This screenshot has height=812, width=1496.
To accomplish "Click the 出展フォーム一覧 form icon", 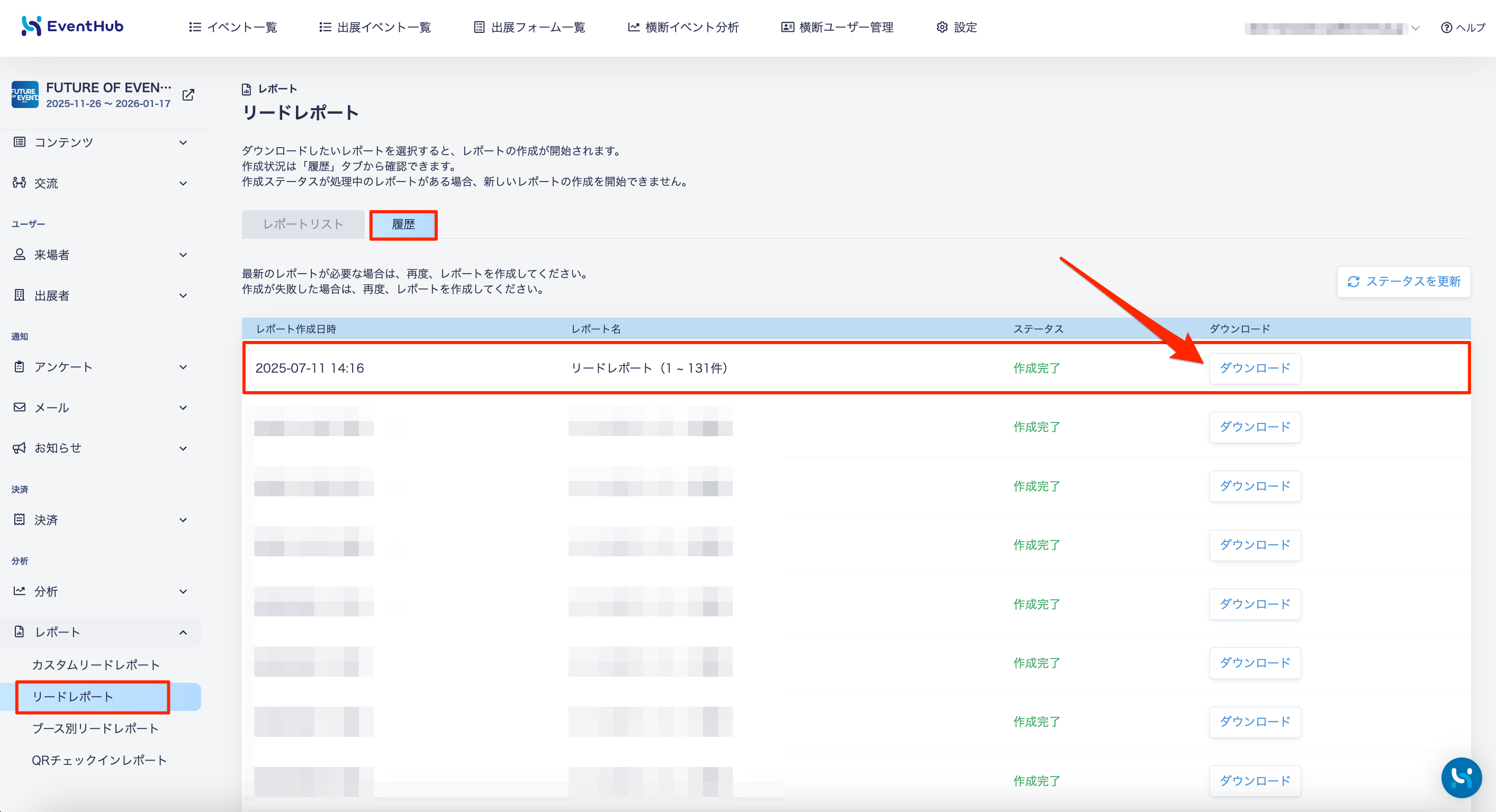I will [479, 28].
